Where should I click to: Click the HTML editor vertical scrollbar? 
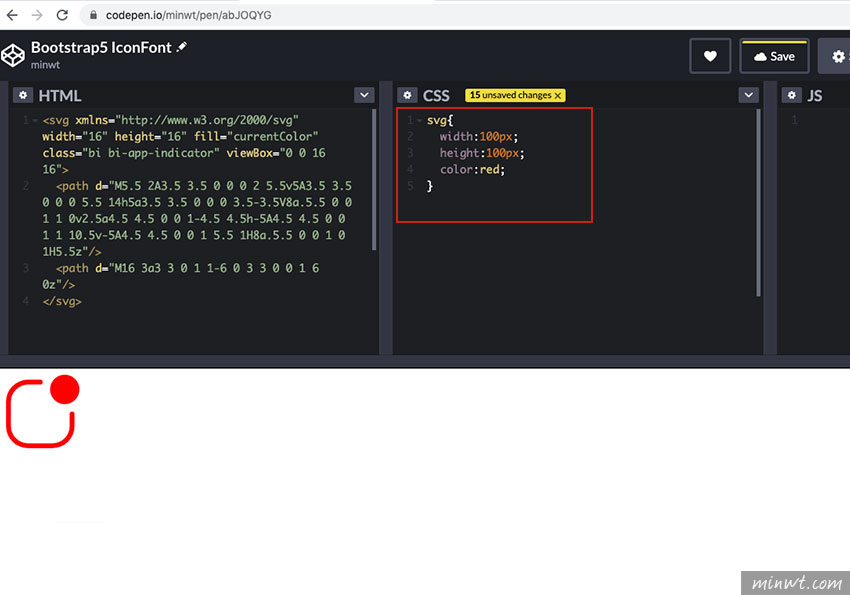(x=374, y=179)
